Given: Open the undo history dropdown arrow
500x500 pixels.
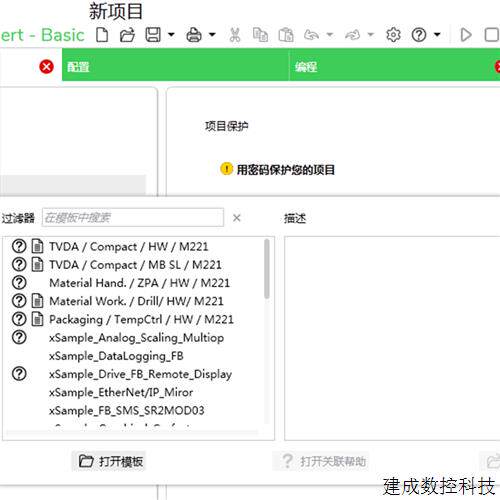Looking at the screenshot, I should click(330, 34).
